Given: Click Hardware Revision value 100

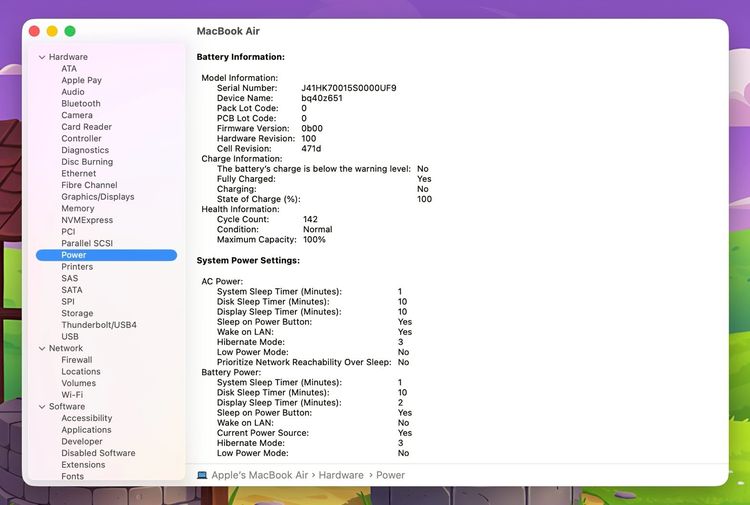Looking at the screenshot, I should point(309,138).
